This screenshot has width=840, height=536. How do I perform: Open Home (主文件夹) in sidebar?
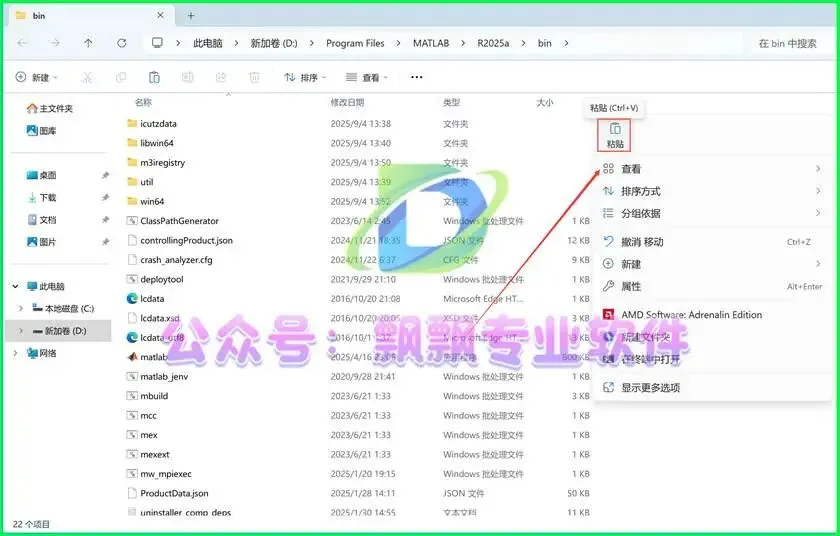50,108
